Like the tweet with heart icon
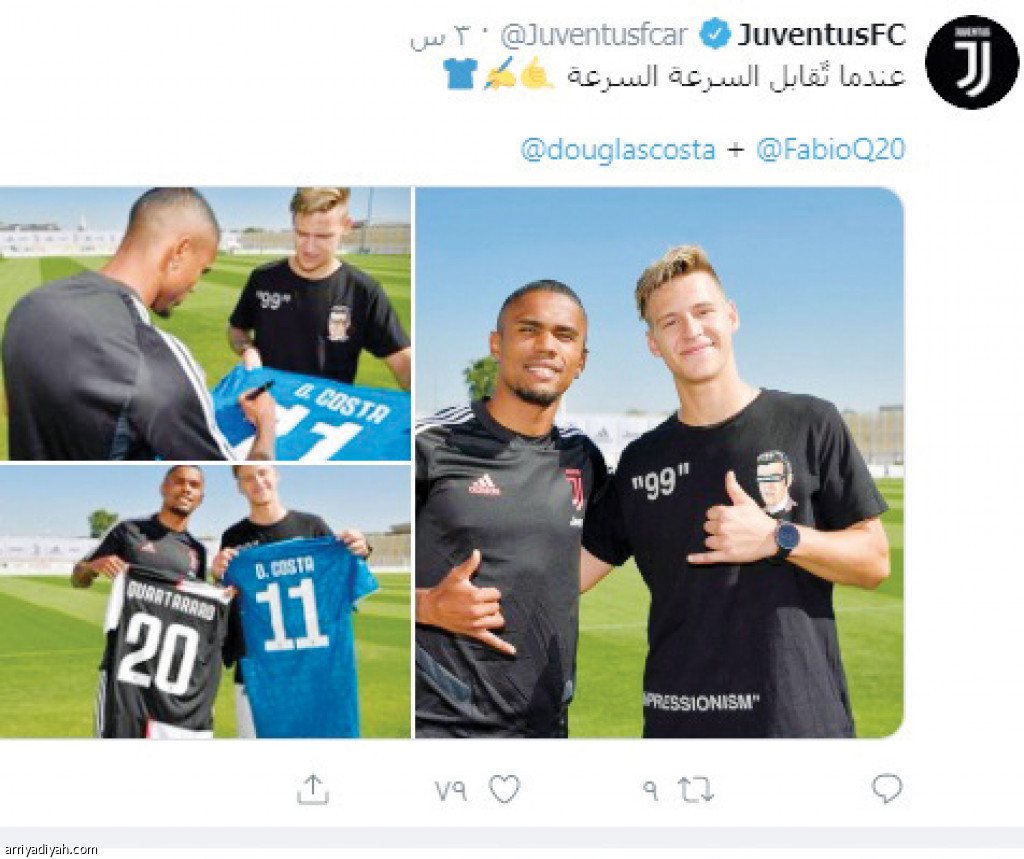This screenshot has width=1024, height=859. pos(504,789)
